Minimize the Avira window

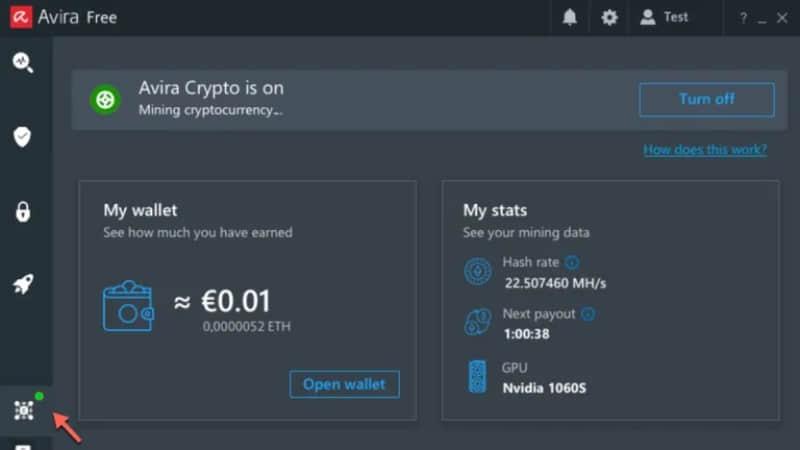tap(762, 18)
